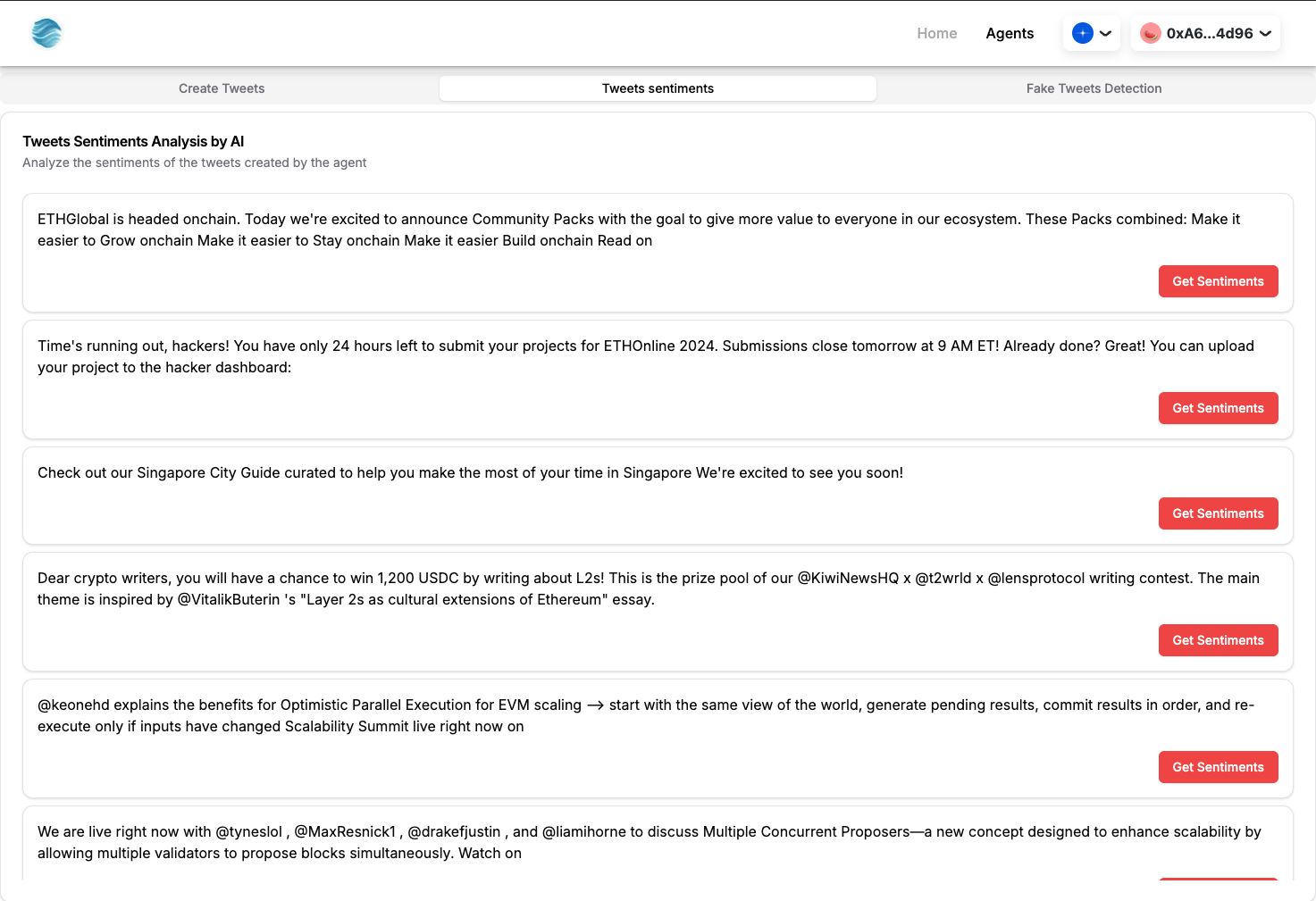Click the blue network chain icon

point(1083,33)
